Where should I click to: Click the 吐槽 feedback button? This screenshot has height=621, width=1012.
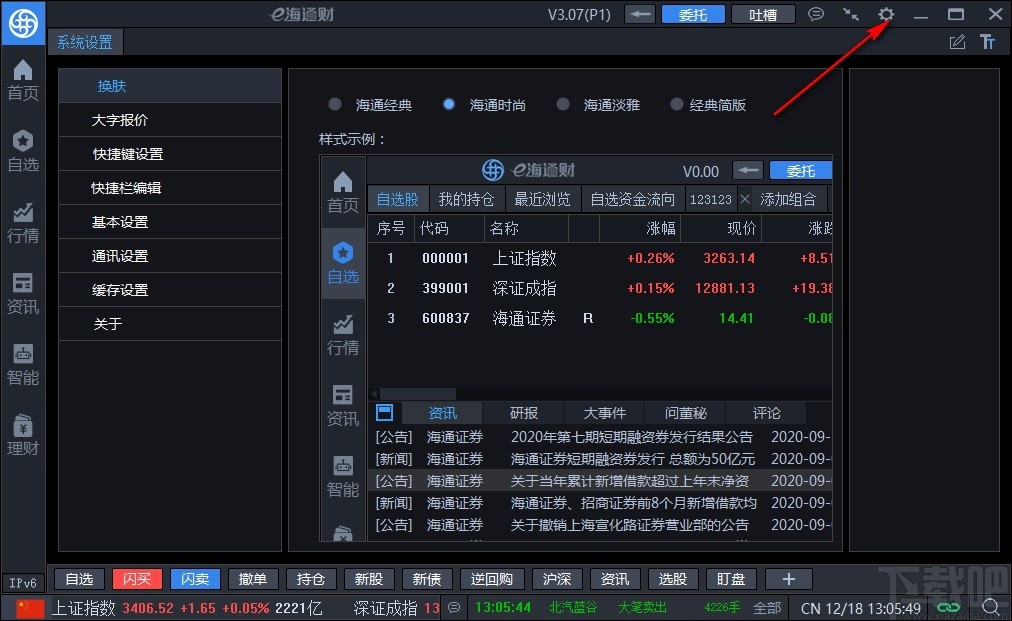tap(763, 14)
